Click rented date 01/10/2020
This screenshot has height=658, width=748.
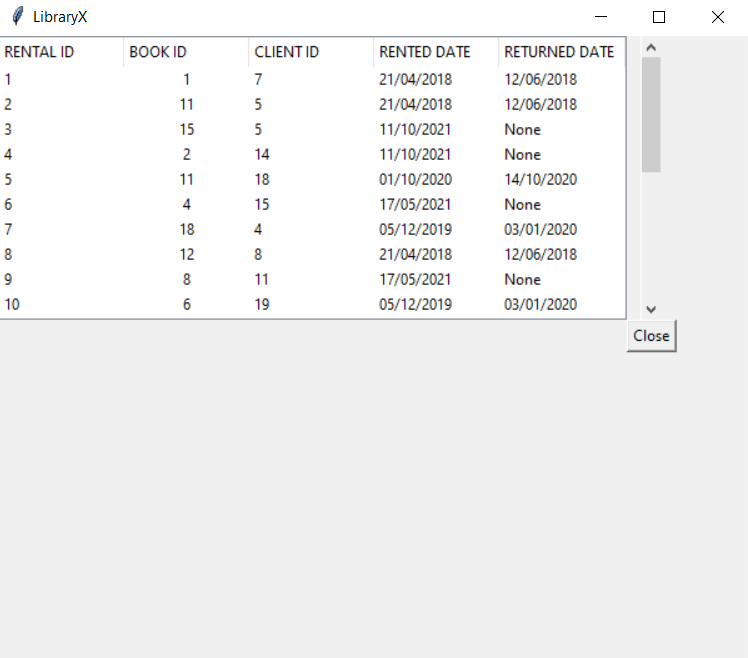pos(416,179)
